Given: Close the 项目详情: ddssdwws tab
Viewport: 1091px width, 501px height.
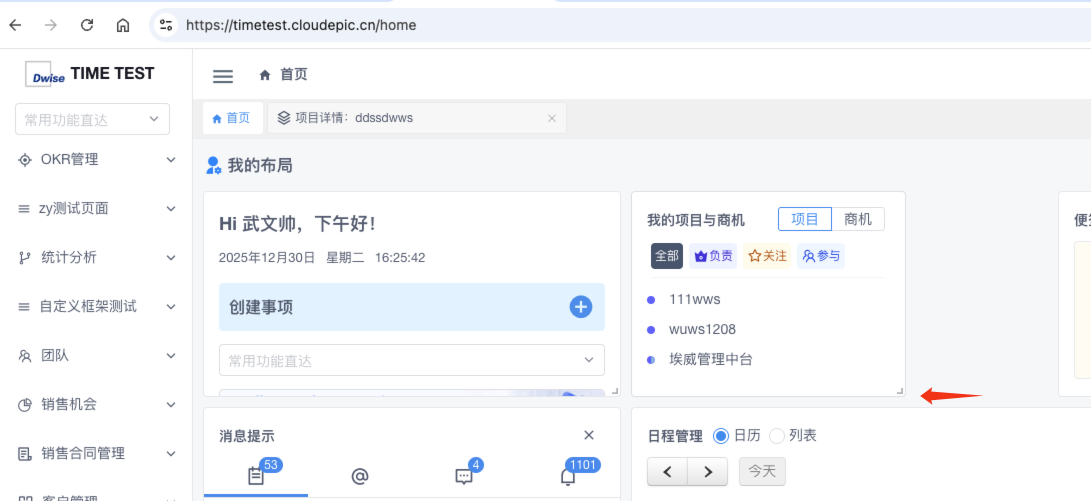Looking at the screenshot, I should (551, 118).
